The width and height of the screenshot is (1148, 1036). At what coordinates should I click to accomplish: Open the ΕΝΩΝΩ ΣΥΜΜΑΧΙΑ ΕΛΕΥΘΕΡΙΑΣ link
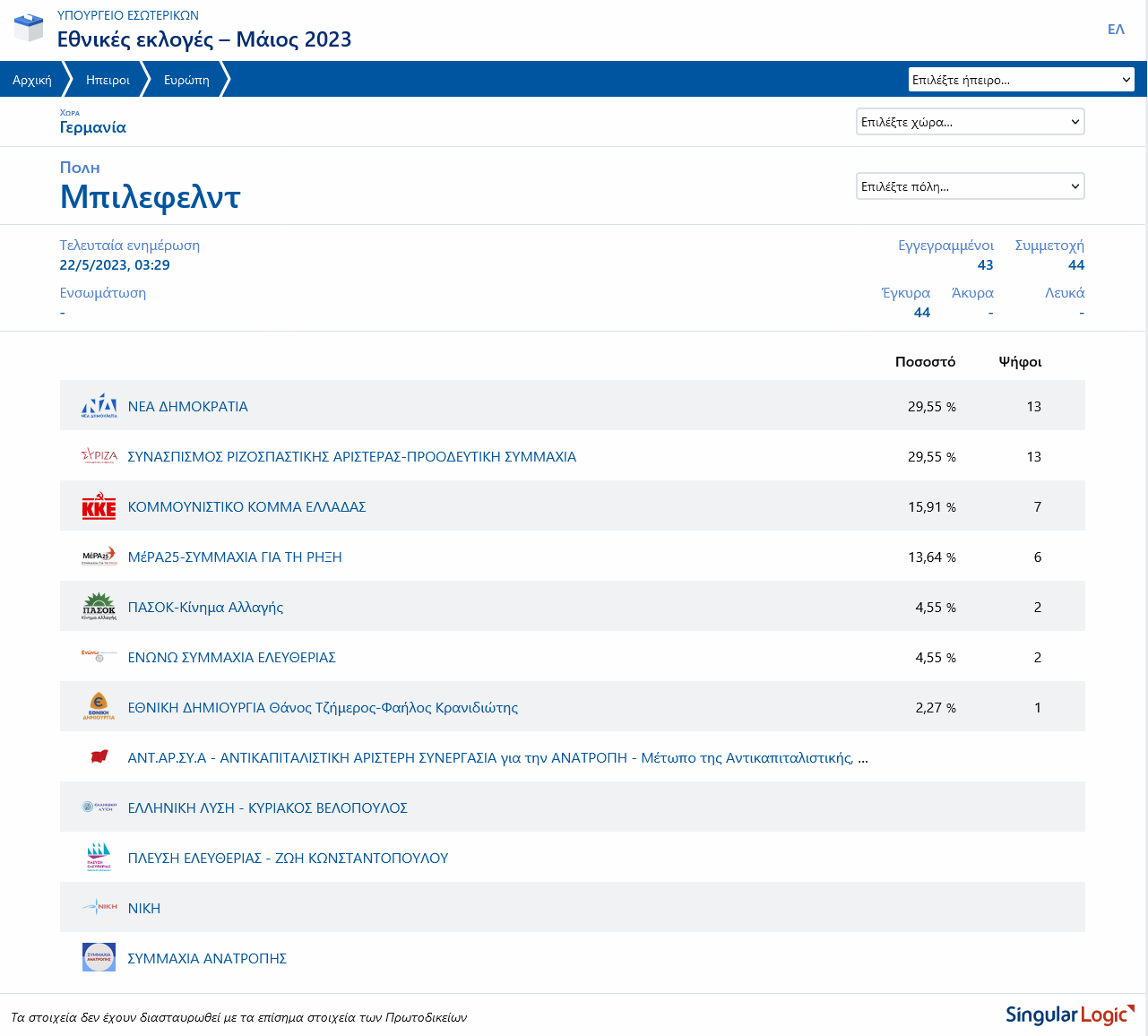click(232, 657)
